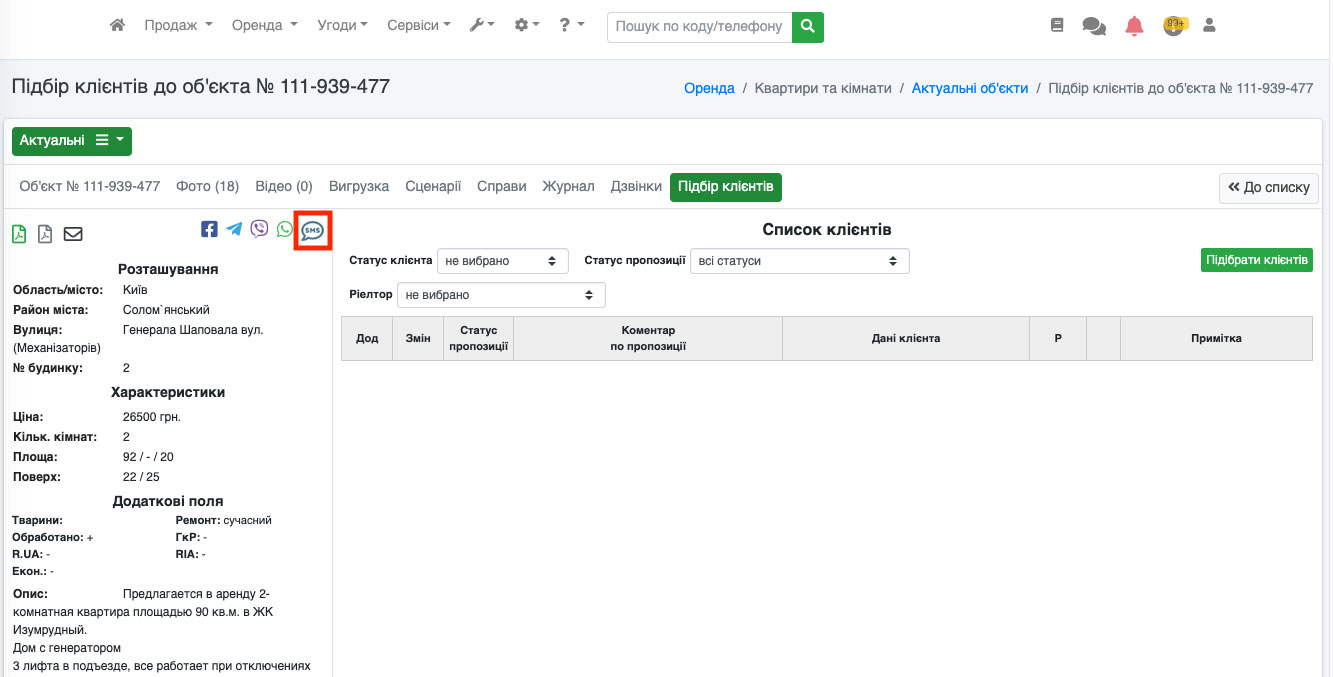Go to home page via house icon
Viewport: 1333px width, 677px height.
click(x=117, y=25)
